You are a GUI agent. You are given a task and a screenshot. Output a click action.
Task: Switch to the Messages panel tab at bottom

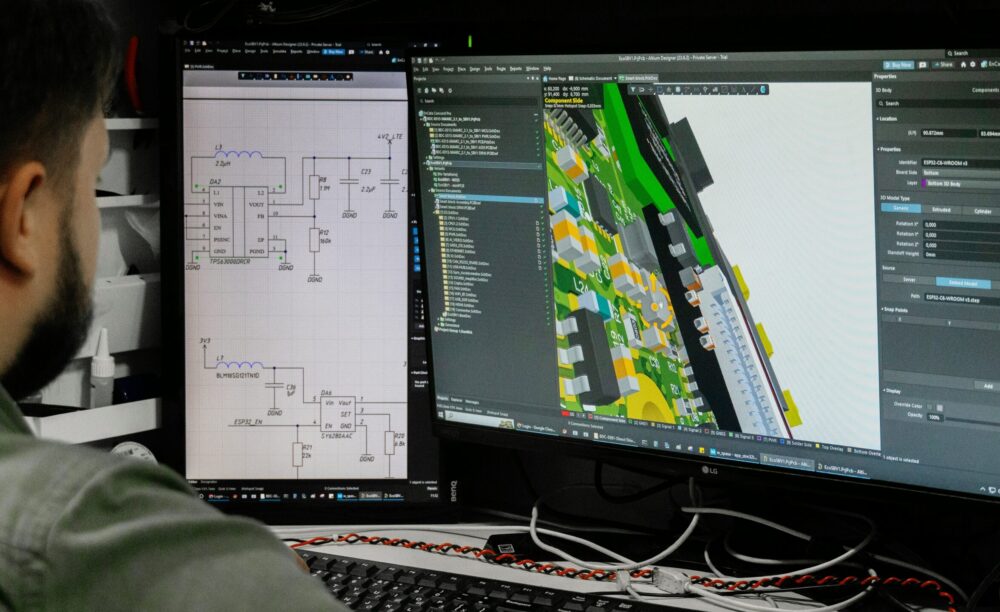(x=471, y=402)
